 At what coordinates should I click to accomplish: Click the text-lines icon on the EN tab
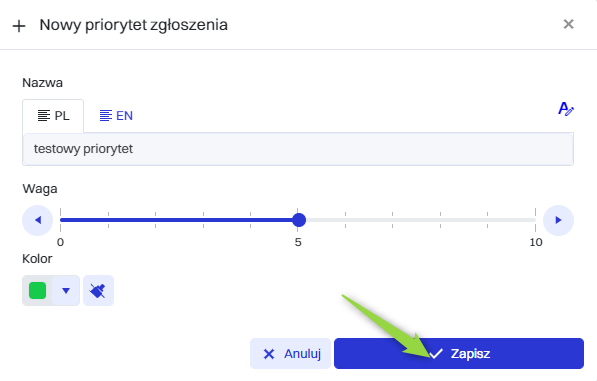coord(106,116)
